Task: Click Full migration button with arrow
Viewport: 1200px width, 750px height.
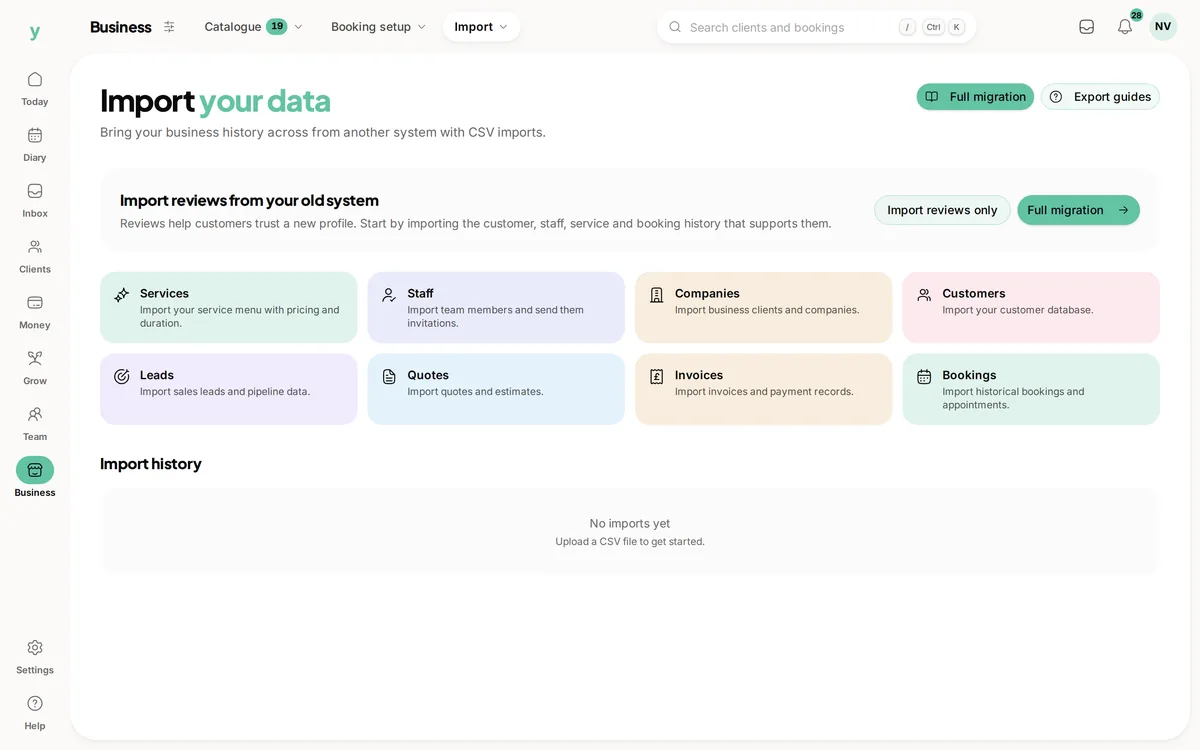Action: (1078, 210)
